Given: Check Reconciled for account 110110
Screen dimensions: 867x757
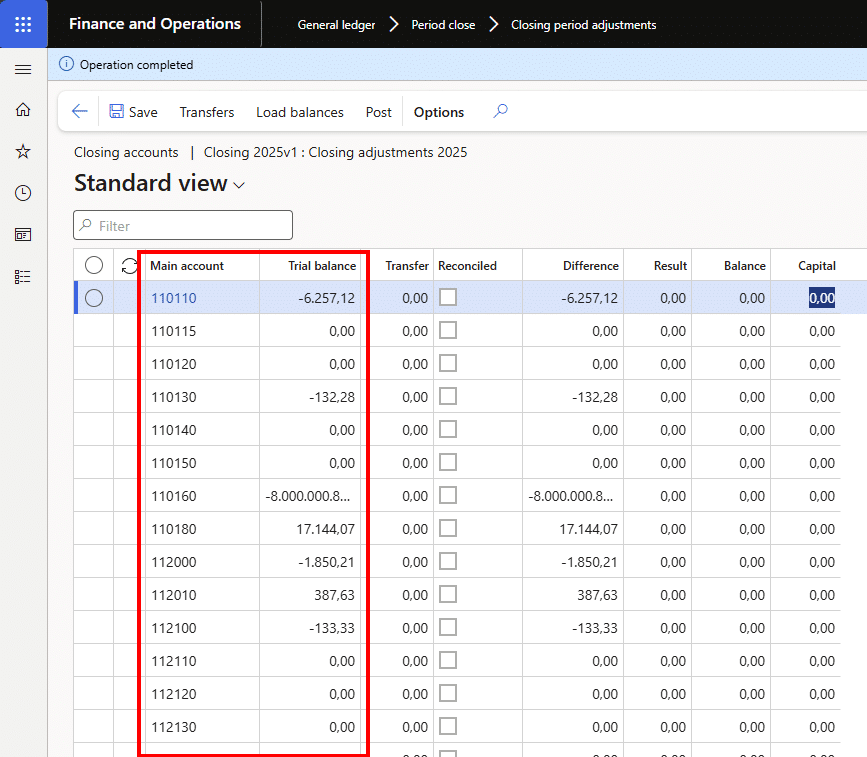Looking at the screenshot, I should 448,297.
